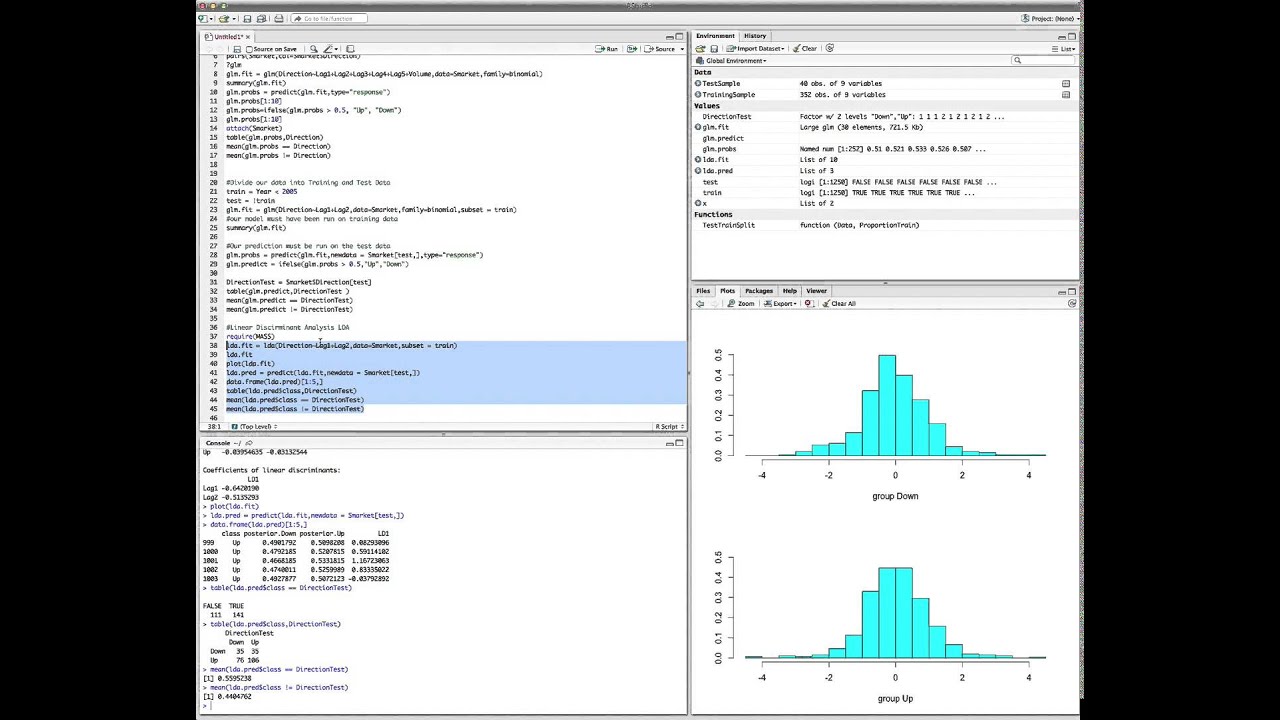The height and width of the screenshot is (720, 1280).
Task: Switch to the History tab
Action: coord(755,36)
